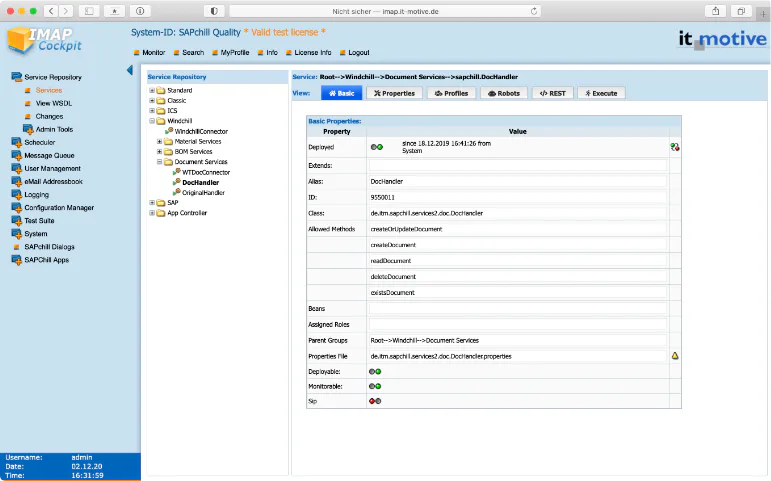Collapse the Windchill folder
The width and height of the screenshot is (771, 481).
[152, 121]
